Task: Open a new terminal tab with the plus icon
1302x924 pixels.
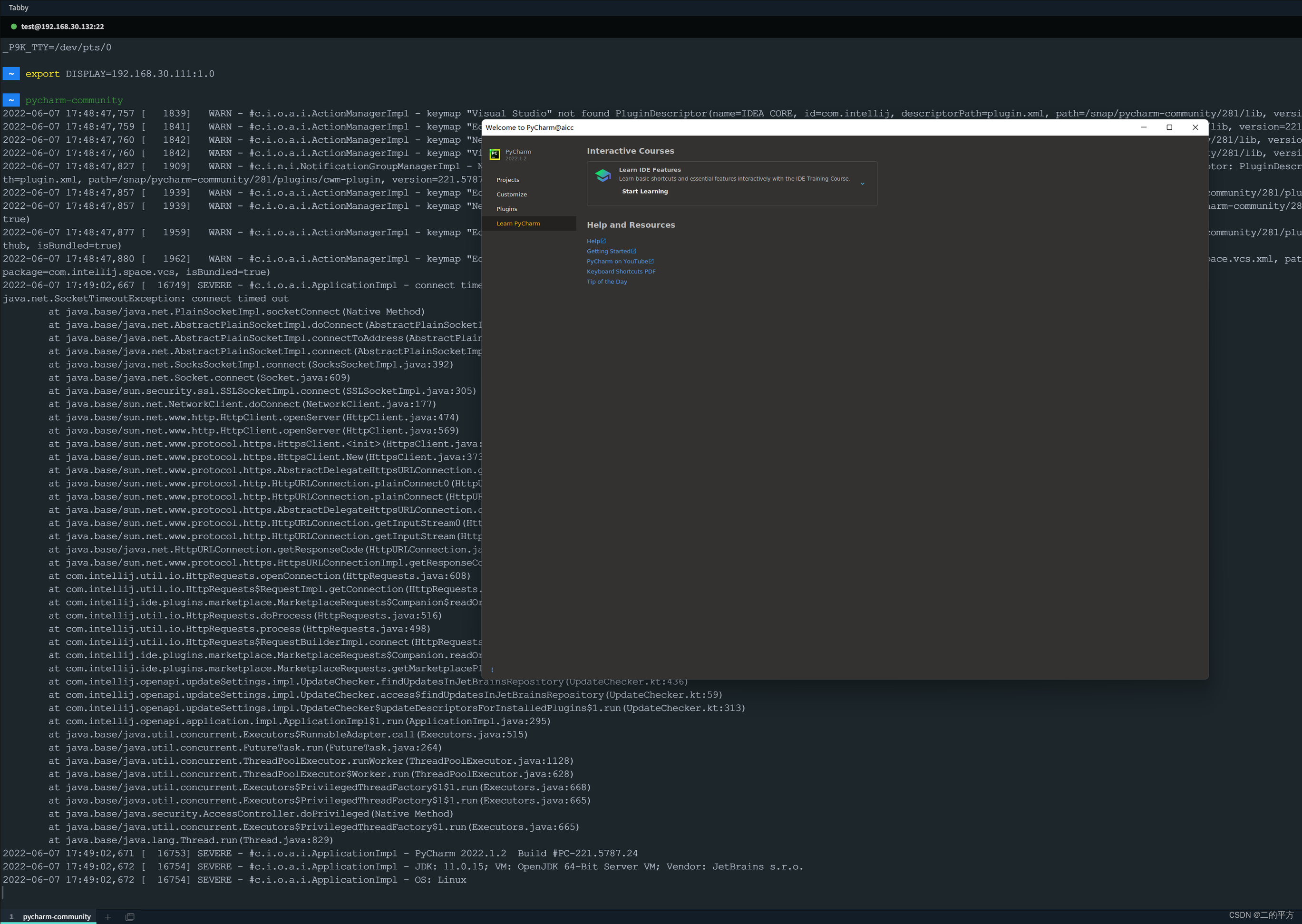Action: [x=107, y=916]
